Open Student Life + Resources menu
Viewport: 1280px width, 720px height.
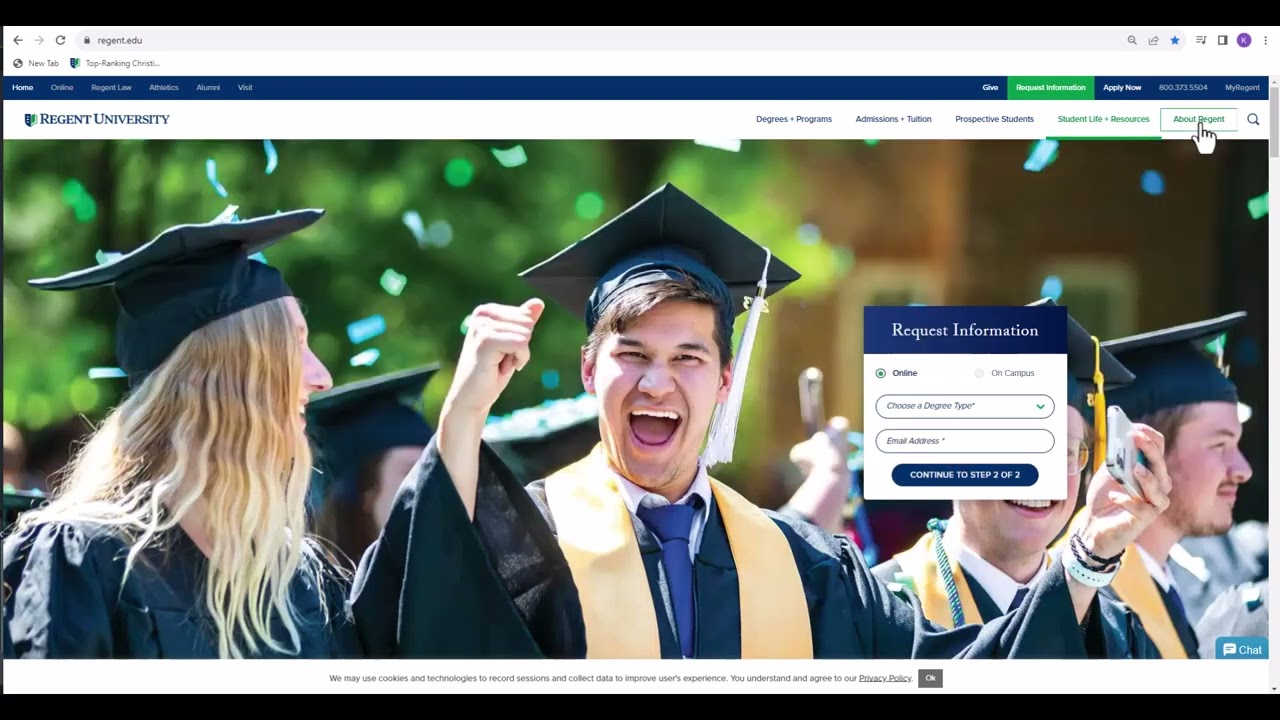click(1103, 119)
